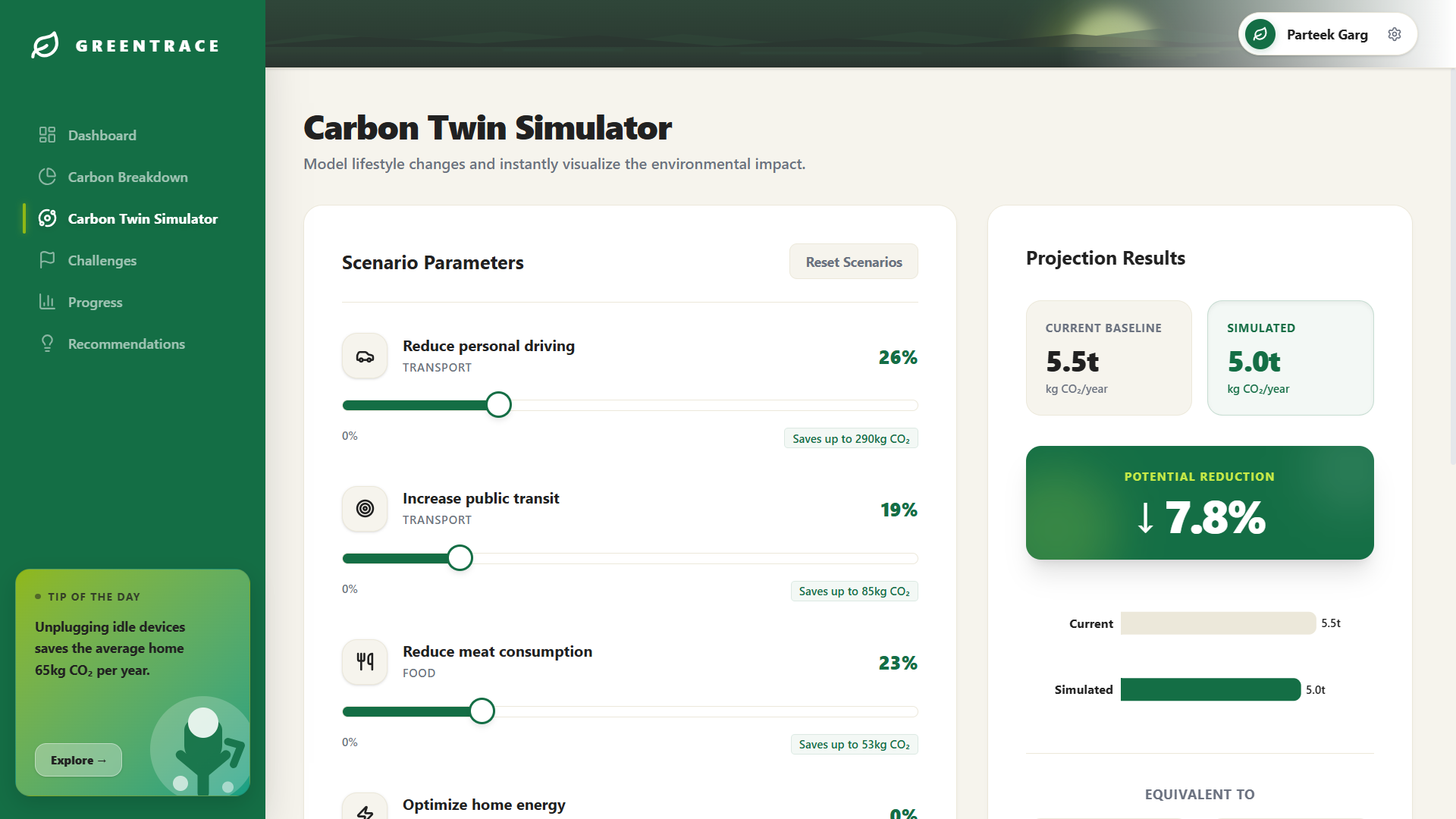Click 'Optimize home energy' title text
Screen dimensions: 1456x819
[484, 805]
